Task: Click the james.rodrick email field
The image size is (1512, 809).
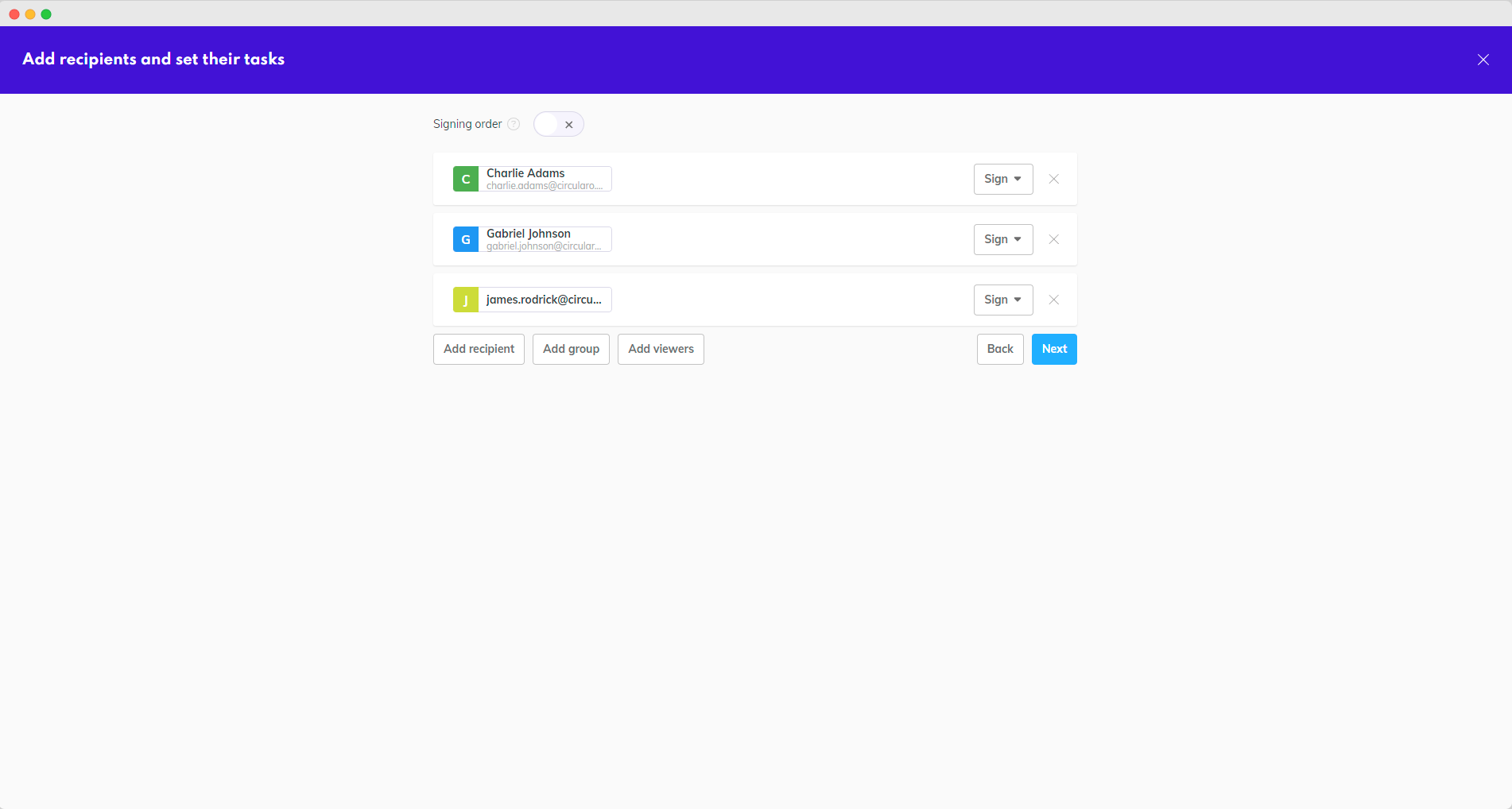Action: (545, 300)
